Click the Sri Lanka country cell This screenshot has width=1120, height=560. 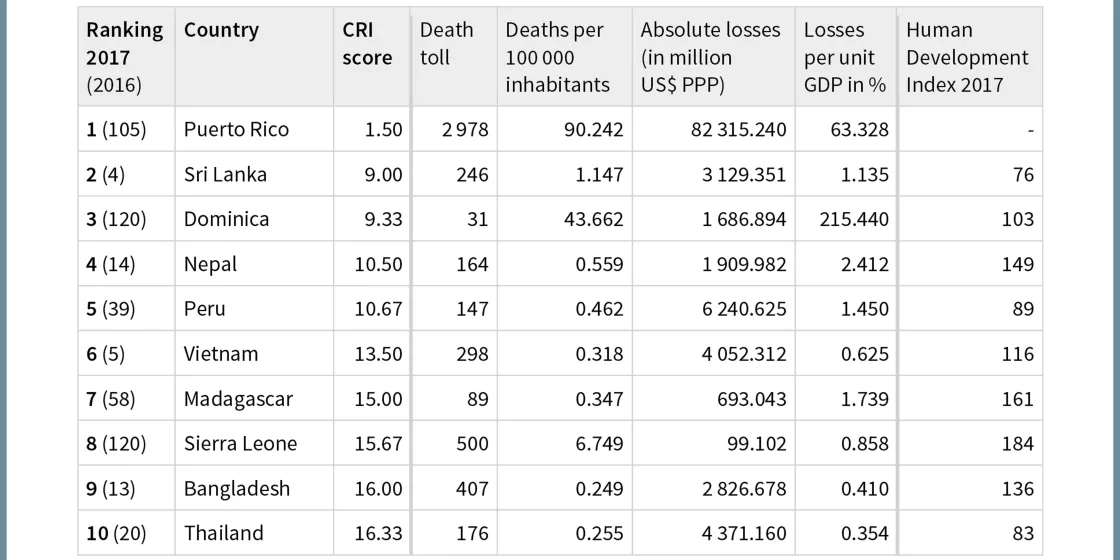tap(225, 174)
